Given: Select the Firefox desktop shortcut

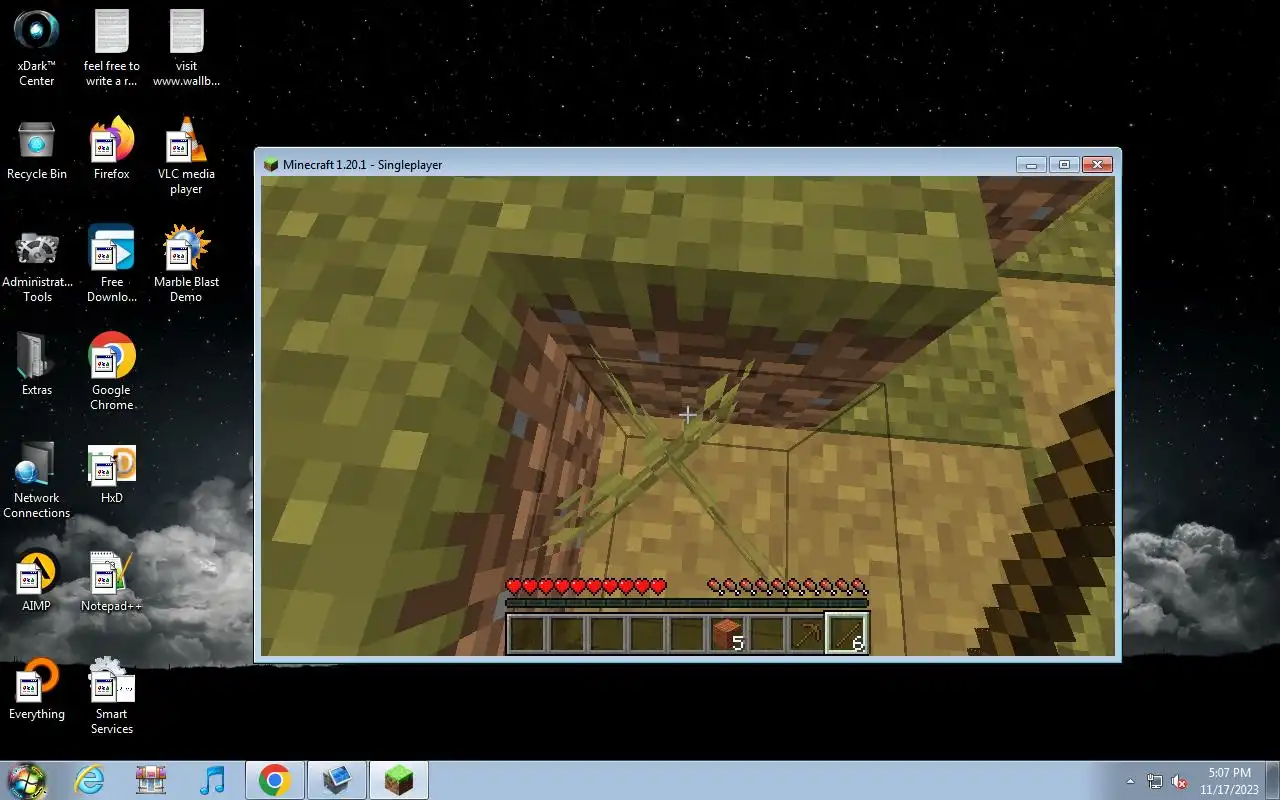Looking at the screenshot, I should click(x=112, y=150).
